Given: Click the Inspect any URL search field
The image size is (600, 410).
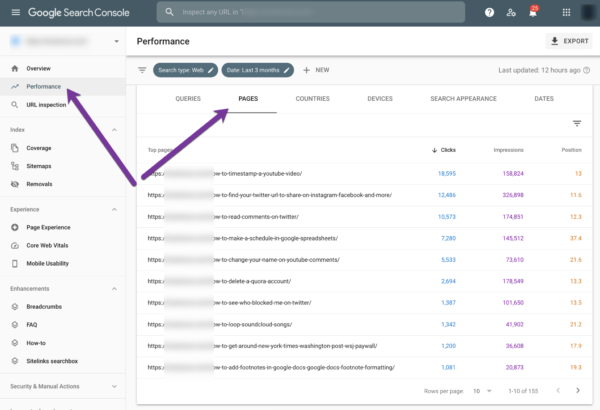Looking at the screenshot, I should click(x=311, y=12).
